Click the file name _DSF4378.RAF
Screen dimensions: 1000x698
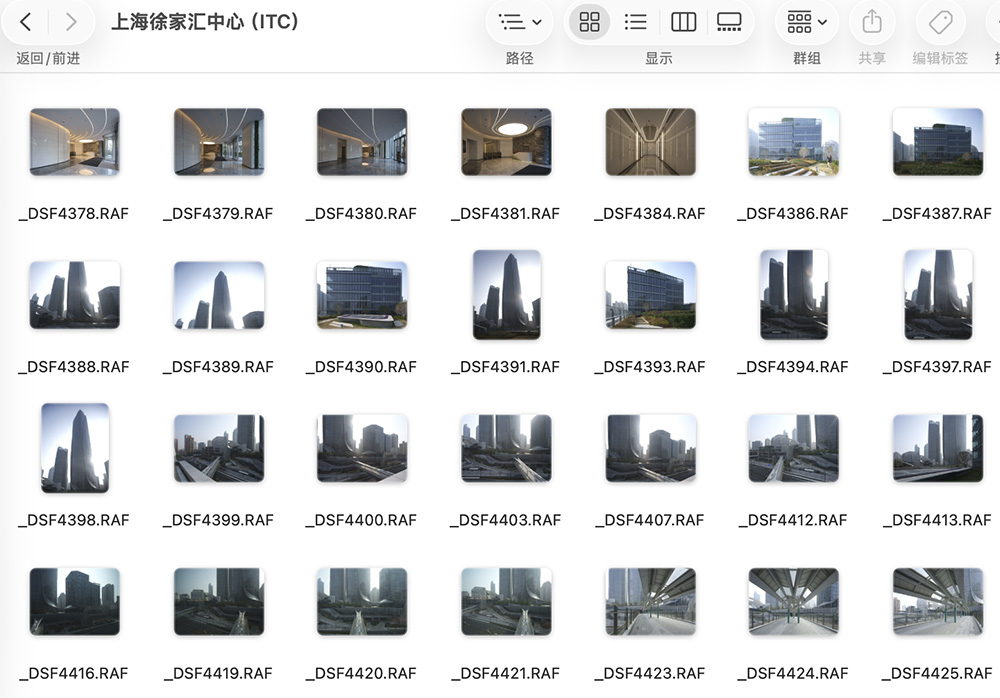(x=74, y=214)
